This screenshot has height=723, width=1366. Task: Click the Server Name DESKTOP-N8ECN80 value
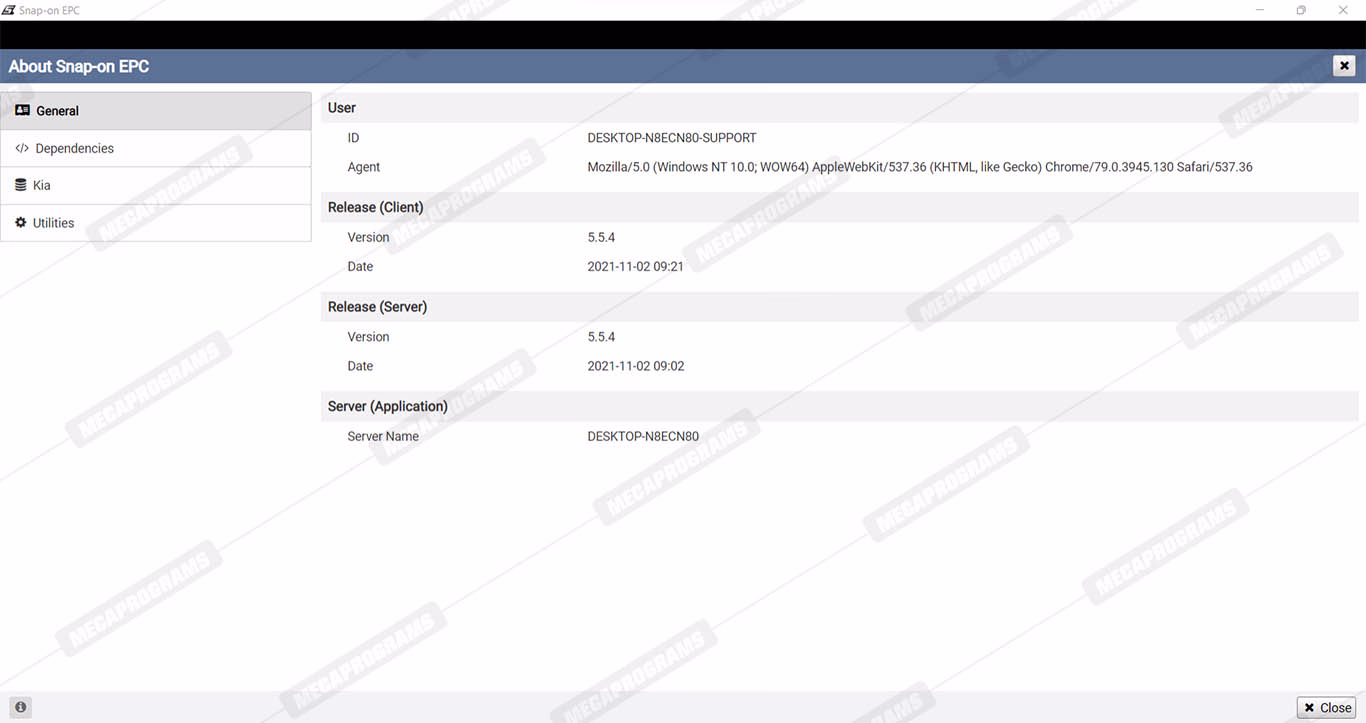642,436
